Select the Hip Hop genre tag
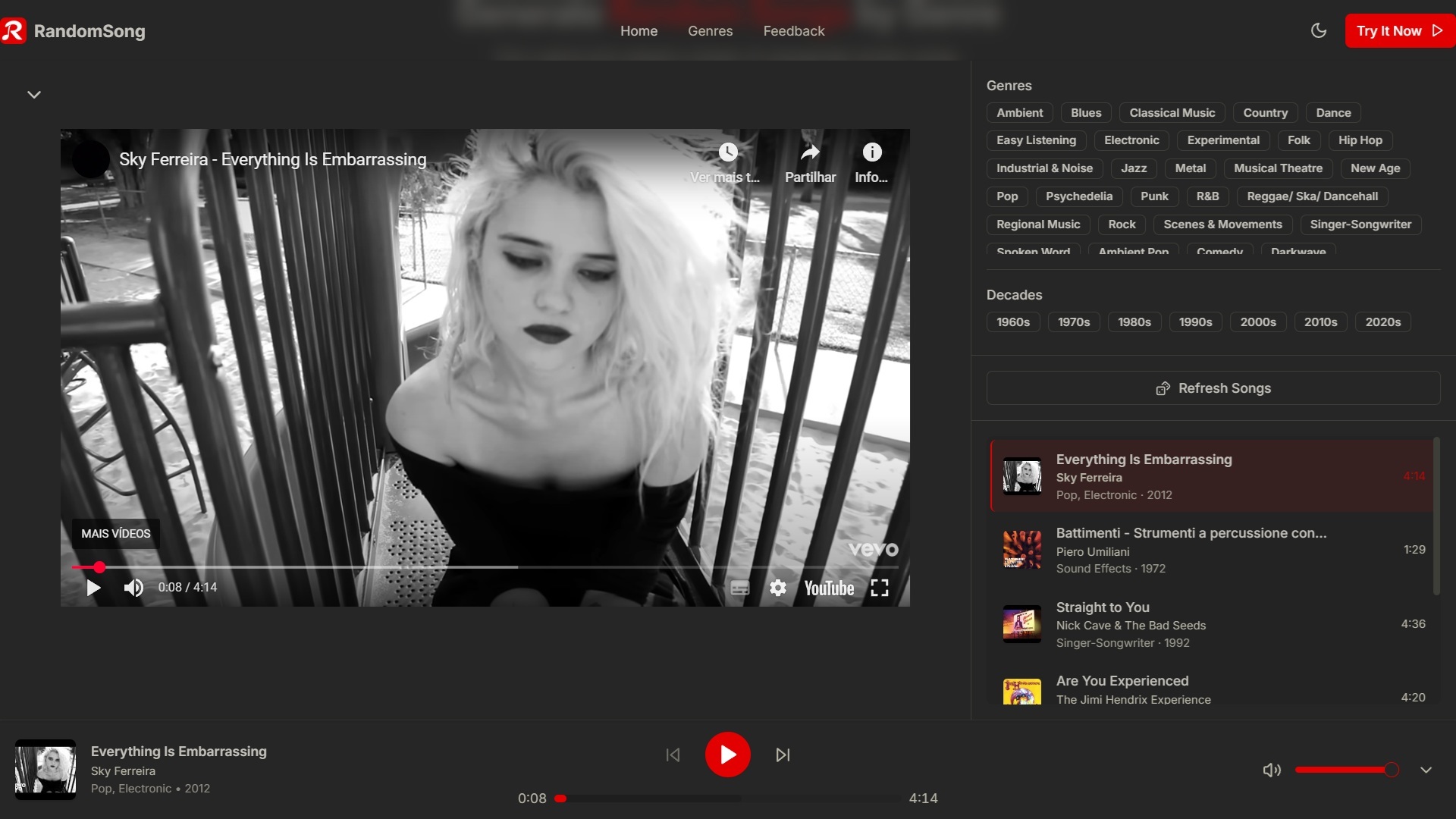1456x819 pixels. coord(1360,140)
